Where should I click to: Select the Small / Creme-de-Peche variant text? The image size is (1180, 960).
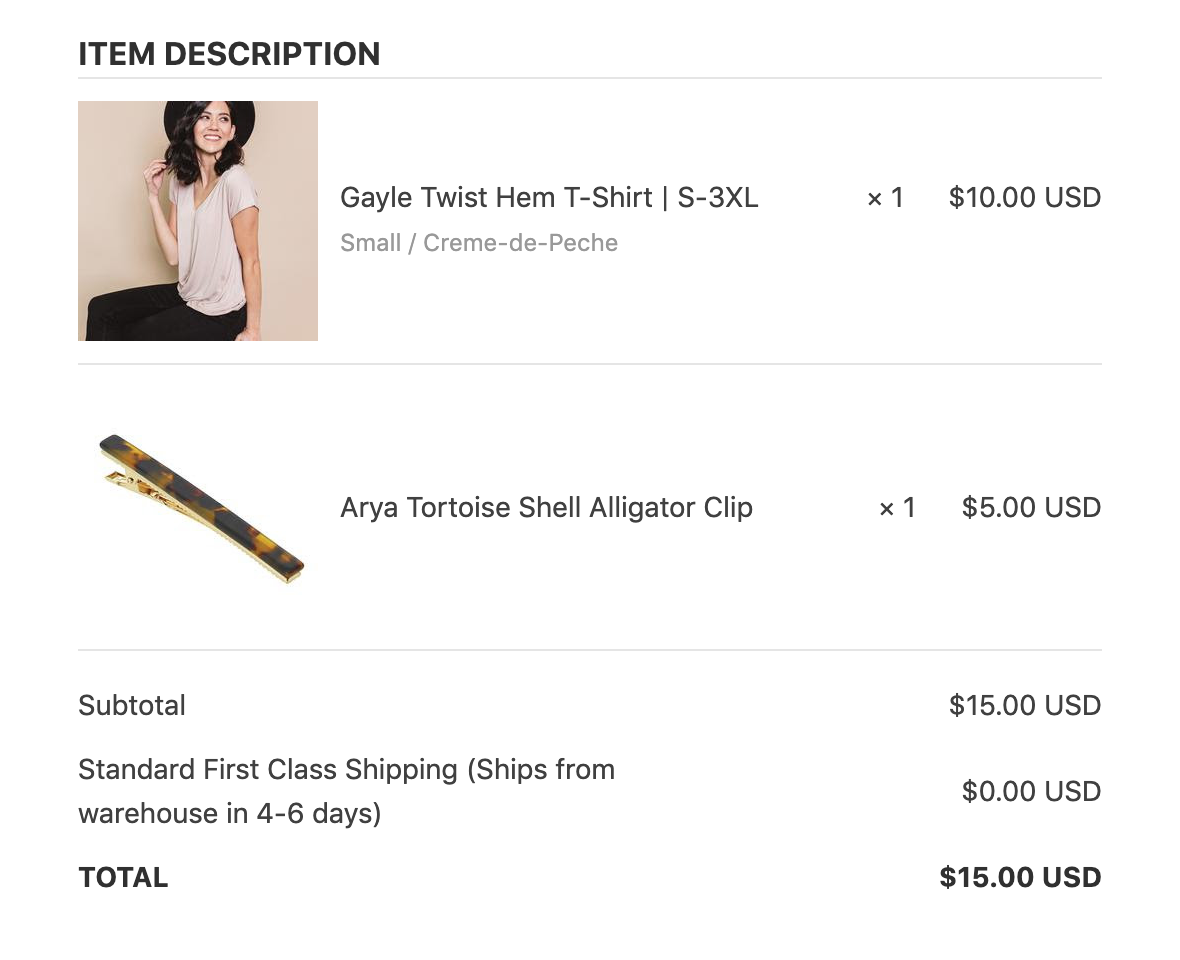click(x=479, y=242)
